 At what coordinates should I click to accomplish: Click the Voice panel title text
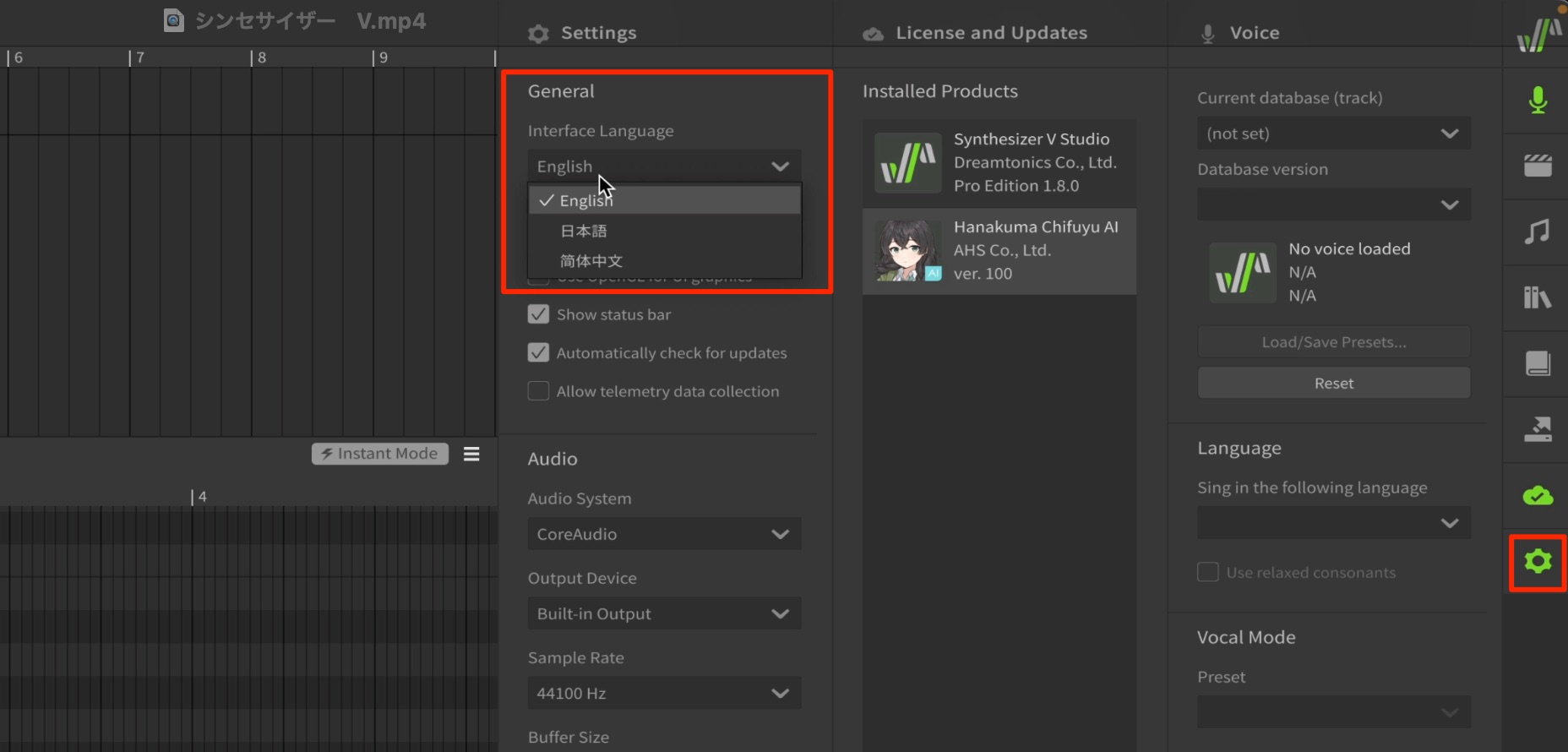tap(1255, 33)
